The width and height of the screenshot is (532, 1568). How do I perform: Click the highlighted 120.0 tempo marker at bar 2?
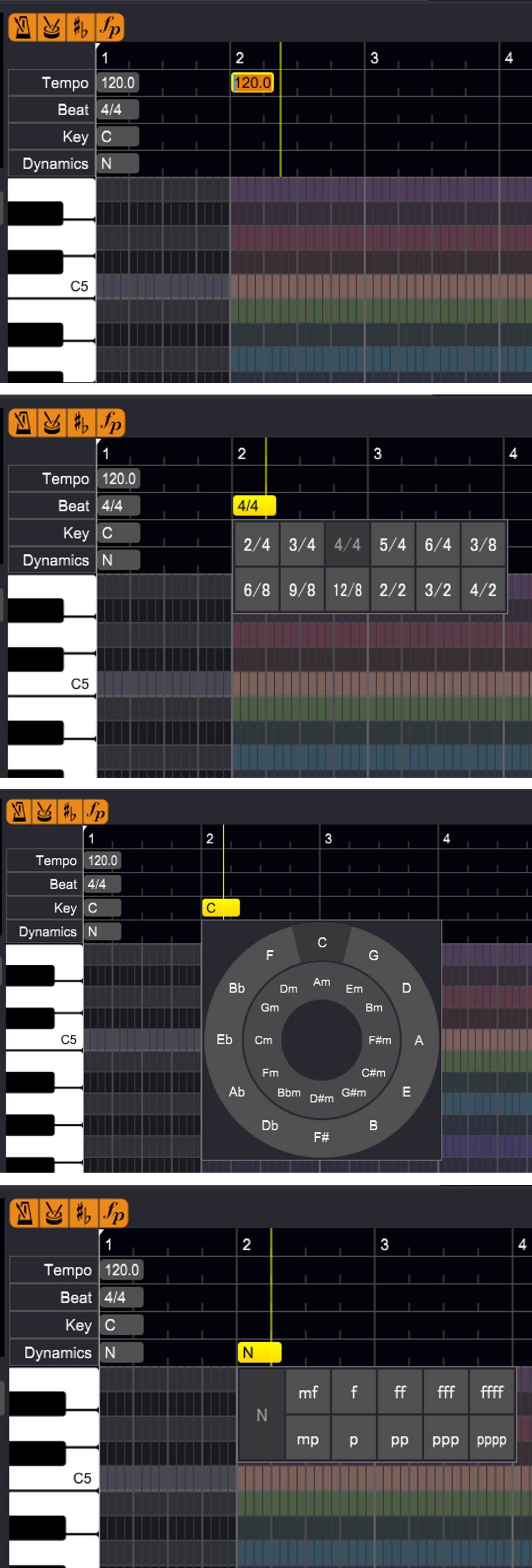tap(253, 83)
